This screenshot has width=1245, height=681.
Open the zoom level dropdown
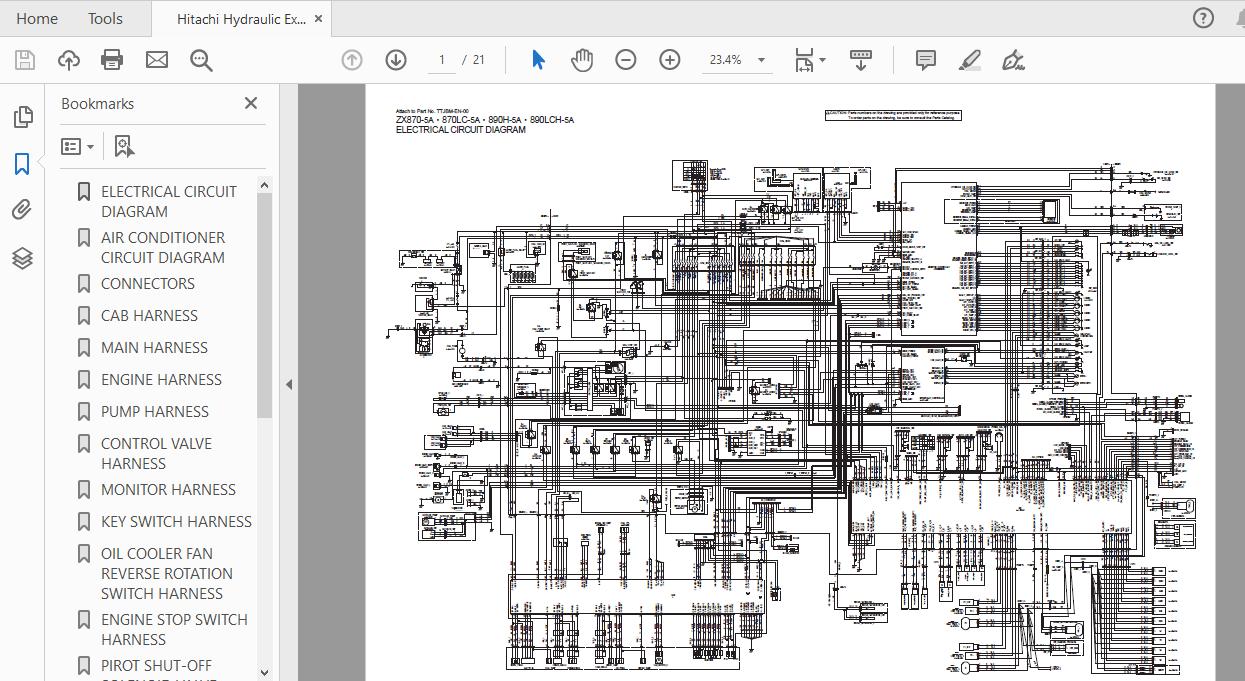click(761, 60)
